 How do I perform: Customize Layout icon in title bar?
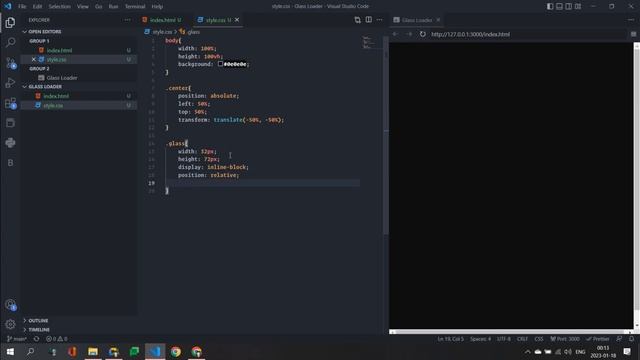pyautogui.click(x=578, y=6)
